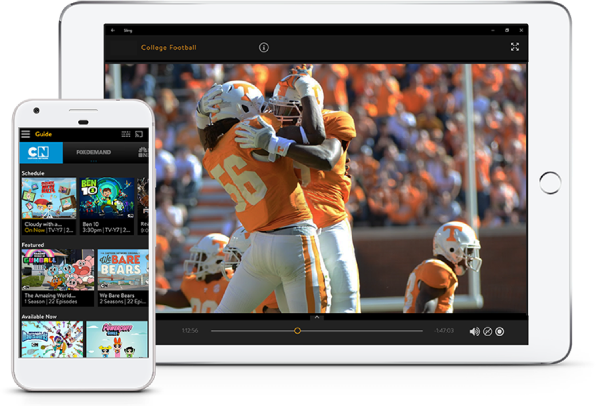Image resolution: width=596 pixels, height=406 pixels.
Task: Close the Sling window on the tablet
Action: 521,30
